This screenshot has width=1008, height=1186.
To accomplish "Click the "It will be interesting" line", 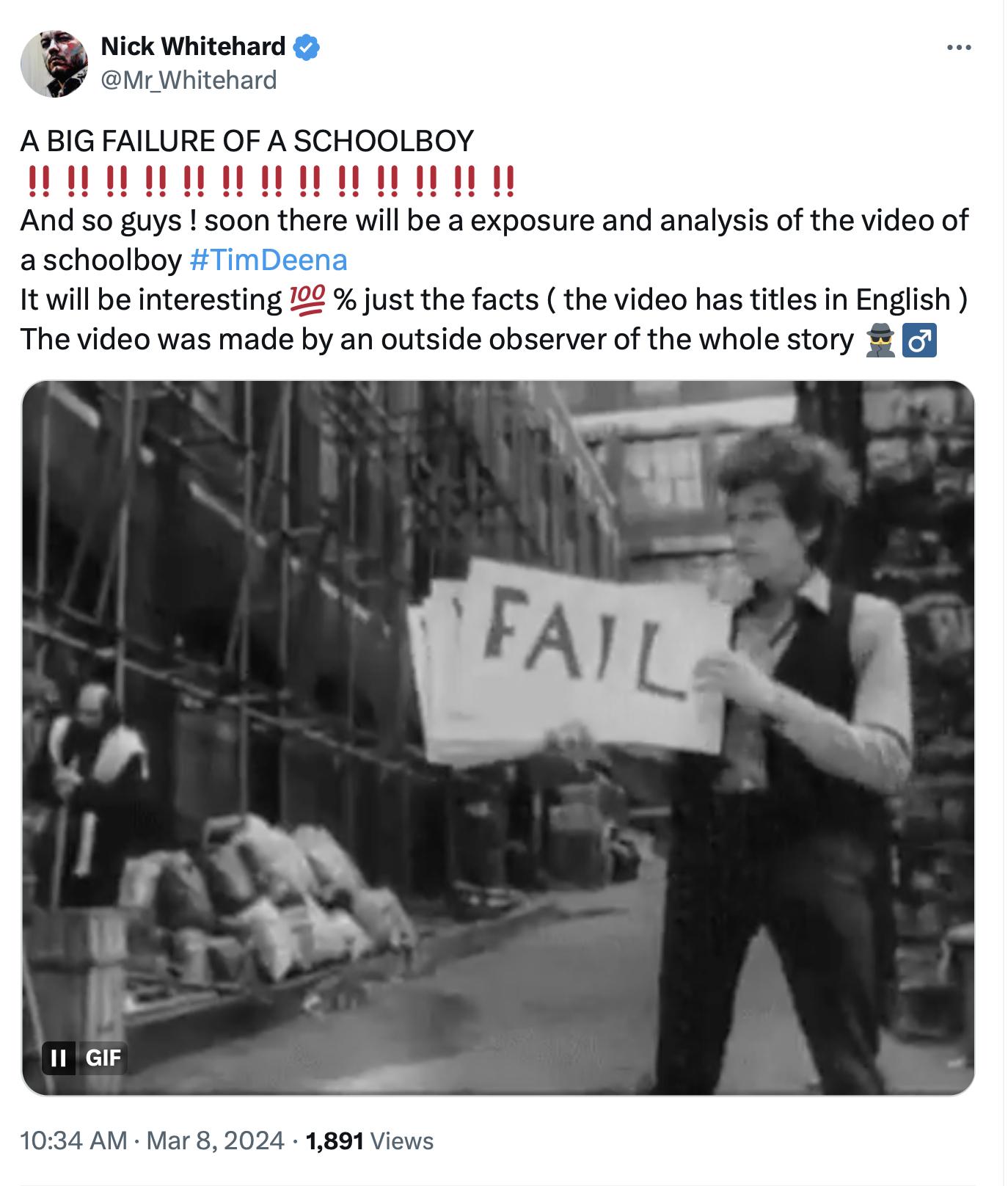I will point(152,299).
